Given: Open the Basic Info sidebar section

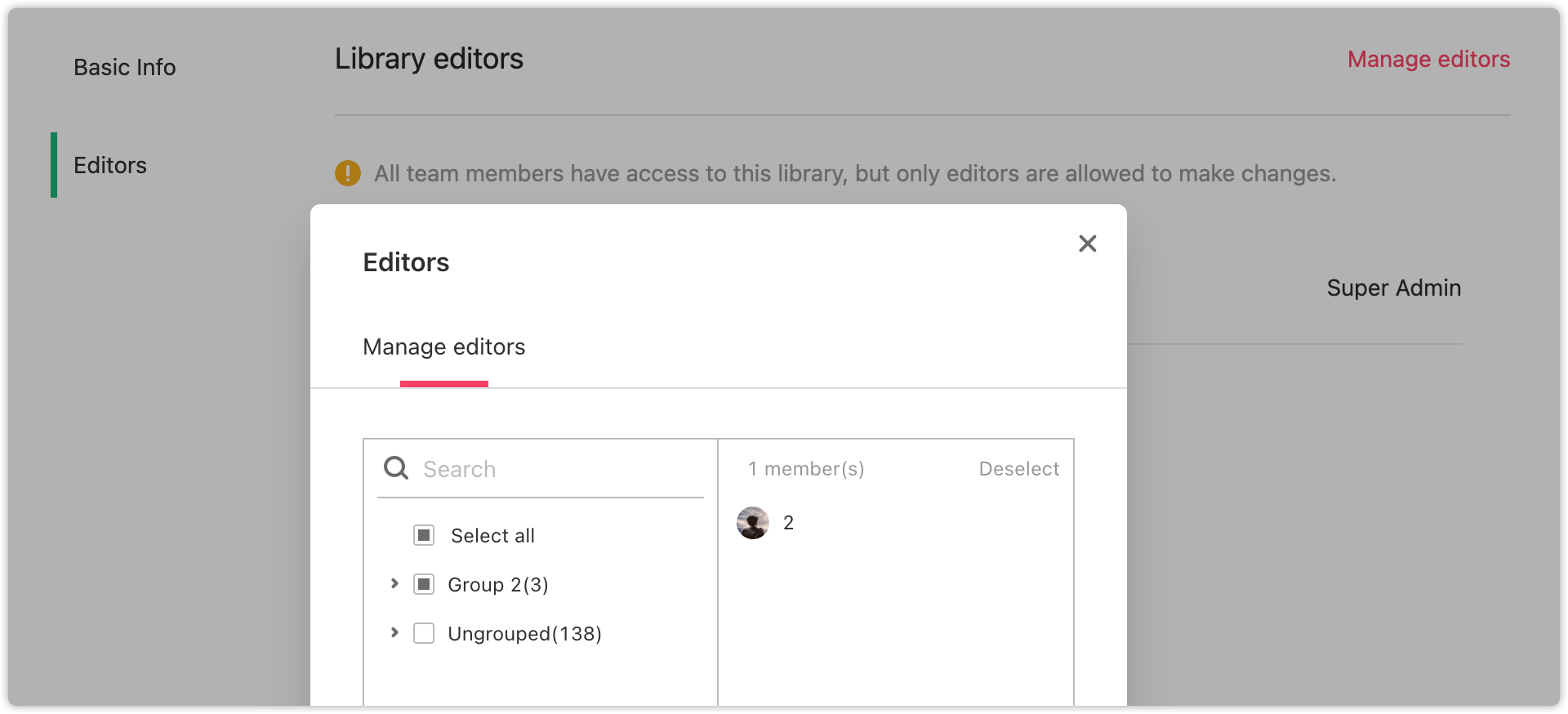Looking at the screenshot, I should tap(125, 67).
